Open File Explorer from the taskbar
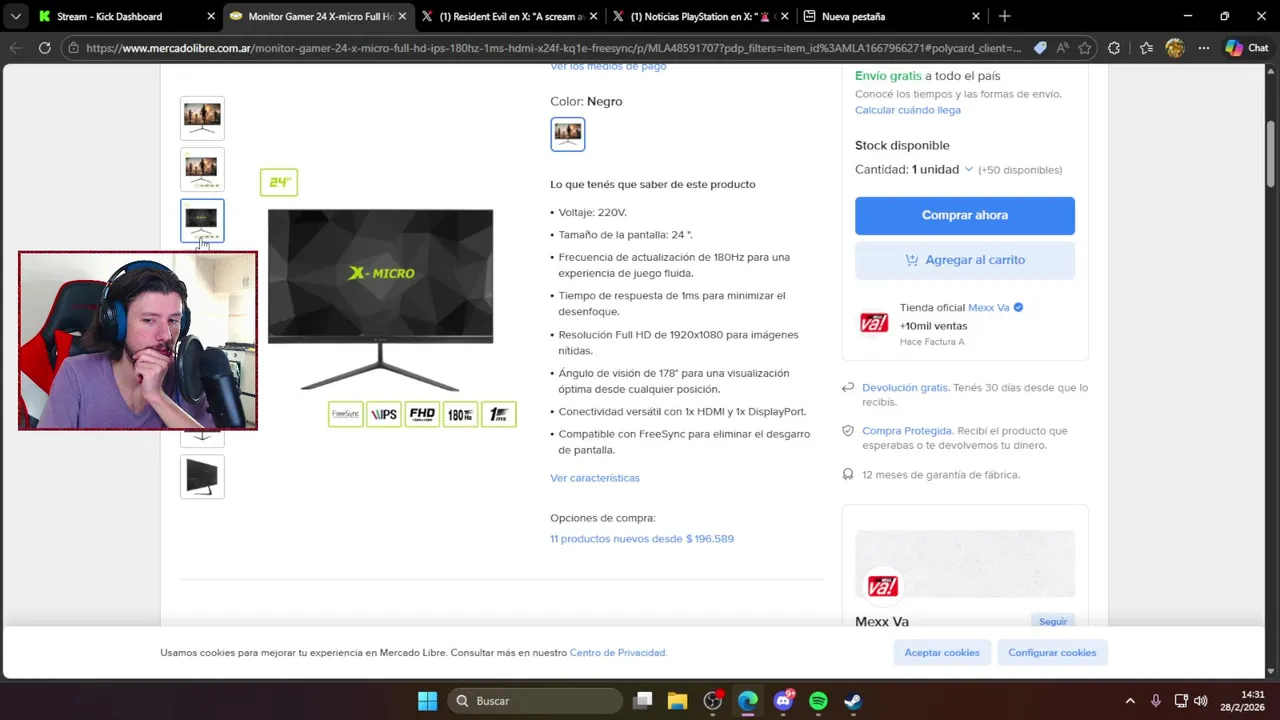Image resolution: width=1280 pixels, height=720 pixels. click(x=677, y=701)
